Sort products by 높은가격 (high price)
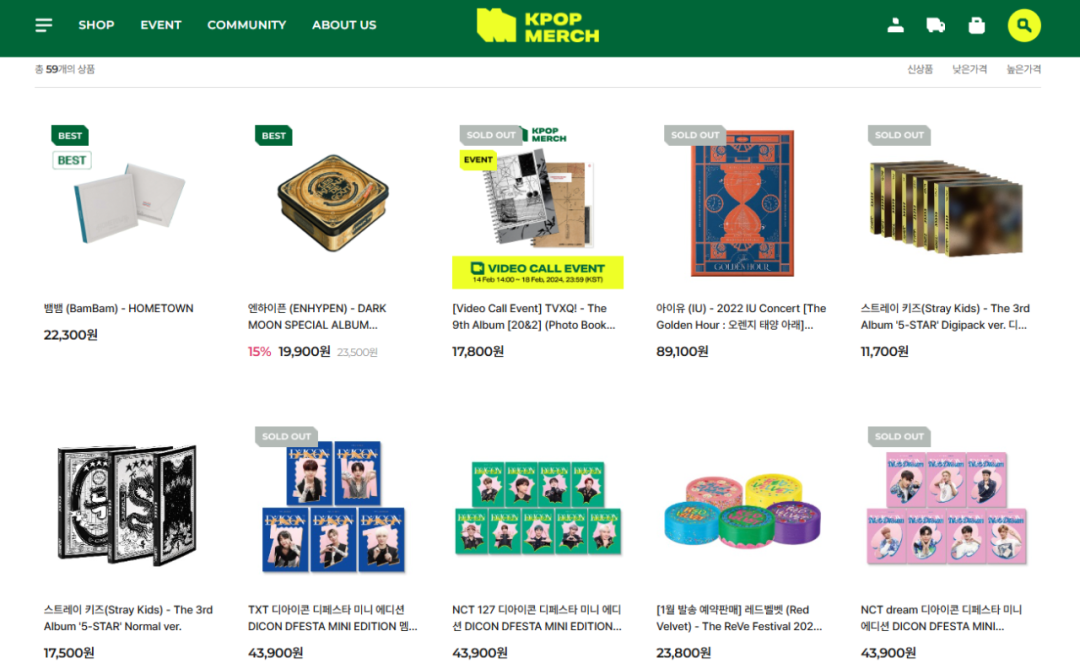The width and height of the screenshot is (1080, 669). (x=1024, y=70)
